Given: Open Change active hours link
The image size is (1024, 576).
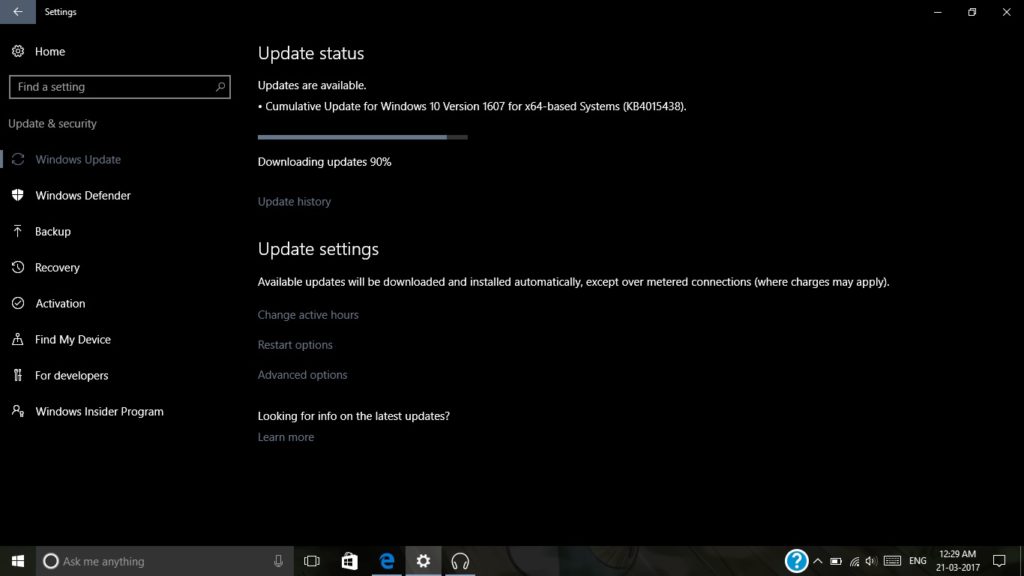Looking at the screenshot, I should [308, 315].
